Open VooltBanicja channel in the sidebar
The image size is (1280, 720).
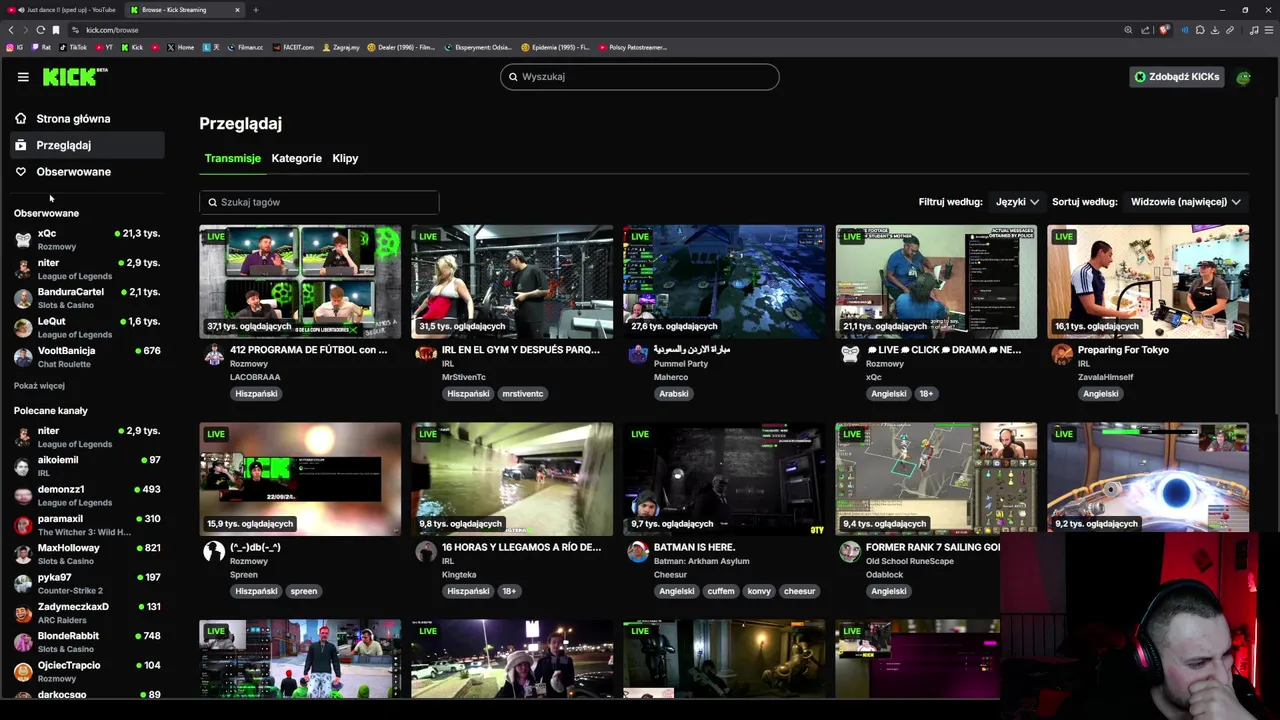[87, 357]
